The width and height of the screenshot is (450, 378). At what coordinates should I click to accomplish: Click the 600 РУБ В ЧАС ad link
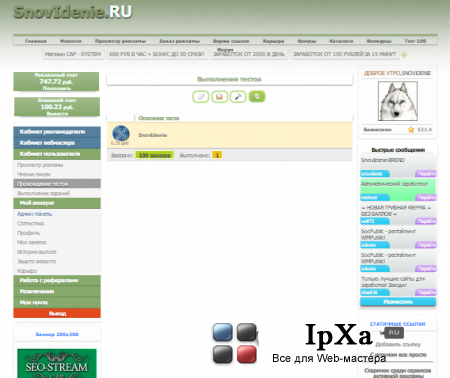157,54
